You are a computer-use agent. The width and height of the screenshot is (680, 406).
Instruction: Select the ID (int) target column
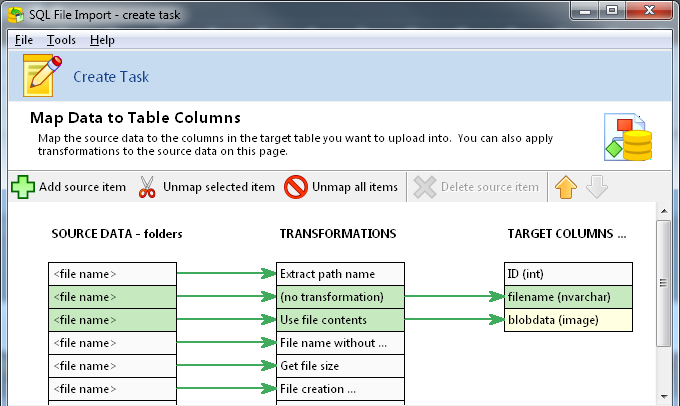(x=568, y=274)
